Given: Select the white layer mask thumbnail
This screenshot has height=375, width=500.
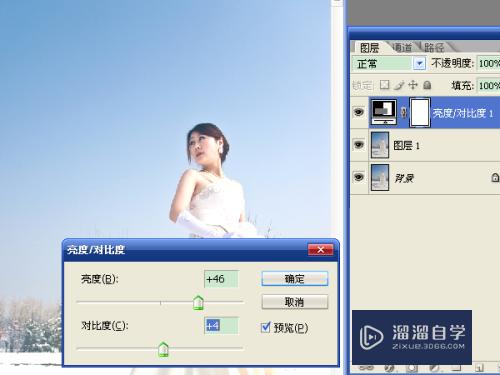Looking at the screenshot, I should pyautogui.click(x=420, y=112).
